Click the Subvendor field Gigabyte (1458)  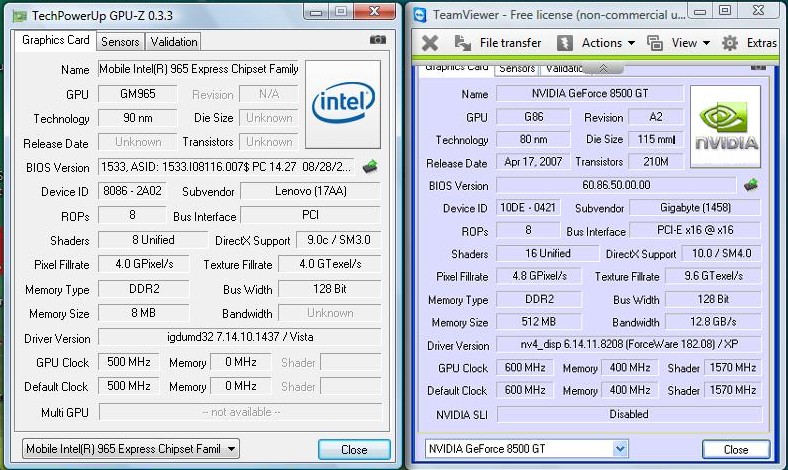coord(695,208)
